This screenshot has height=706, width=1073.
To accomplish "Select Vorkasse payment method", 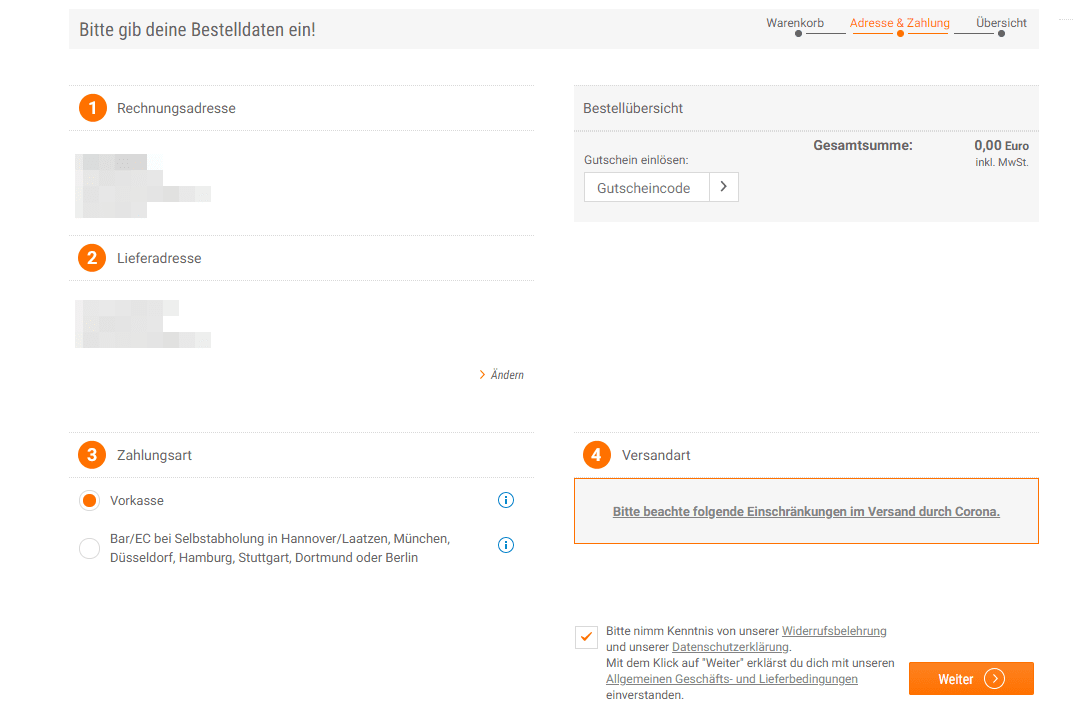I will point(90,501).
